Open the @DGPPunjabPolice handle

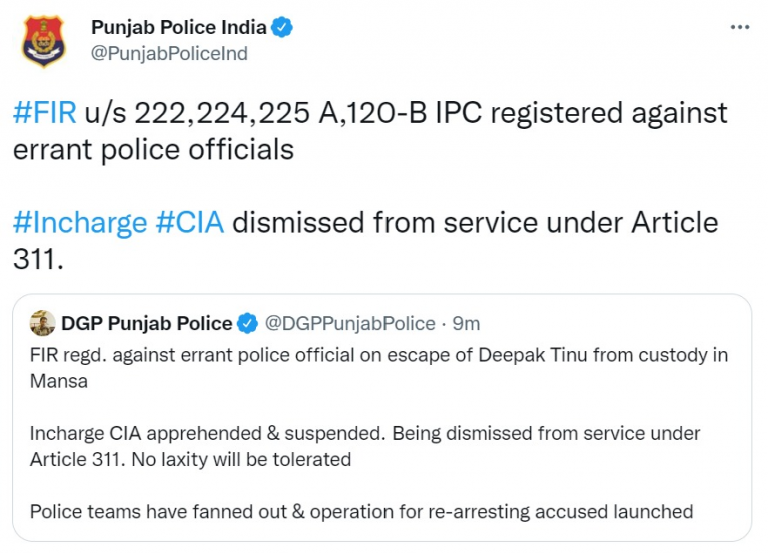click(349, 323)
